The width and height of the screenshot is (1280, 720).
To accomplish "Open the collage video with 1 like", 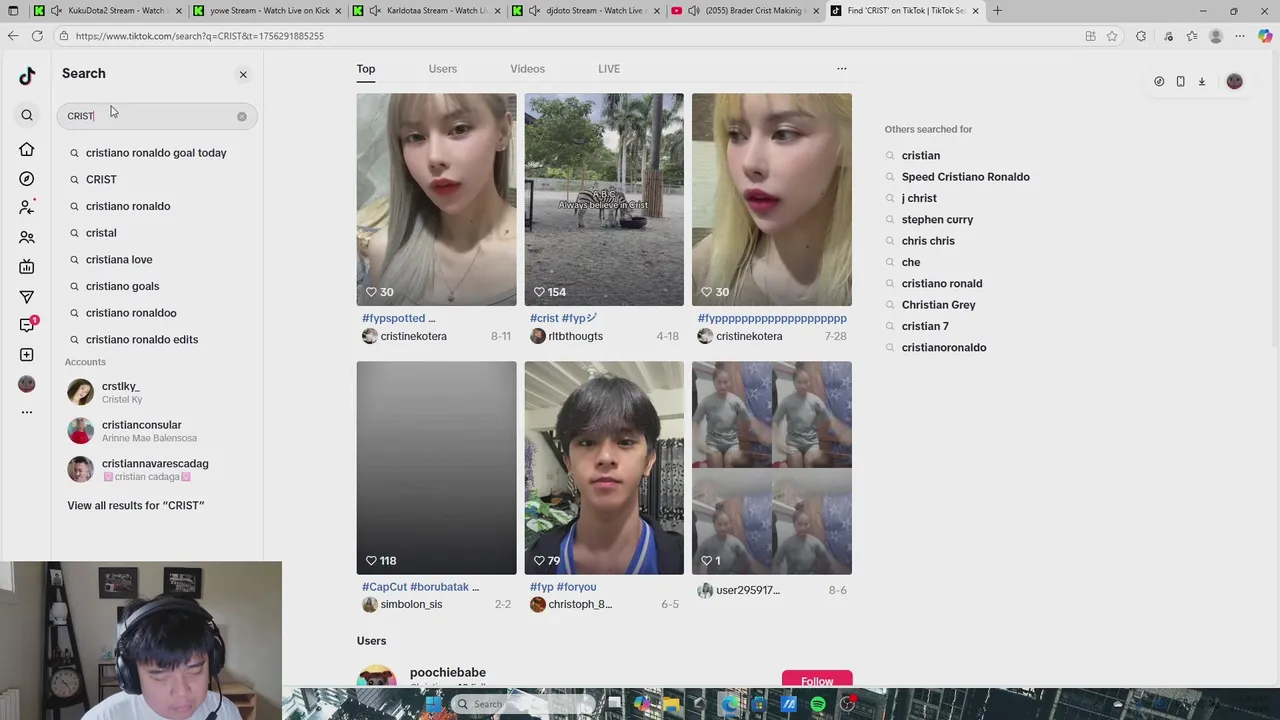I will (x=772, y=468).
